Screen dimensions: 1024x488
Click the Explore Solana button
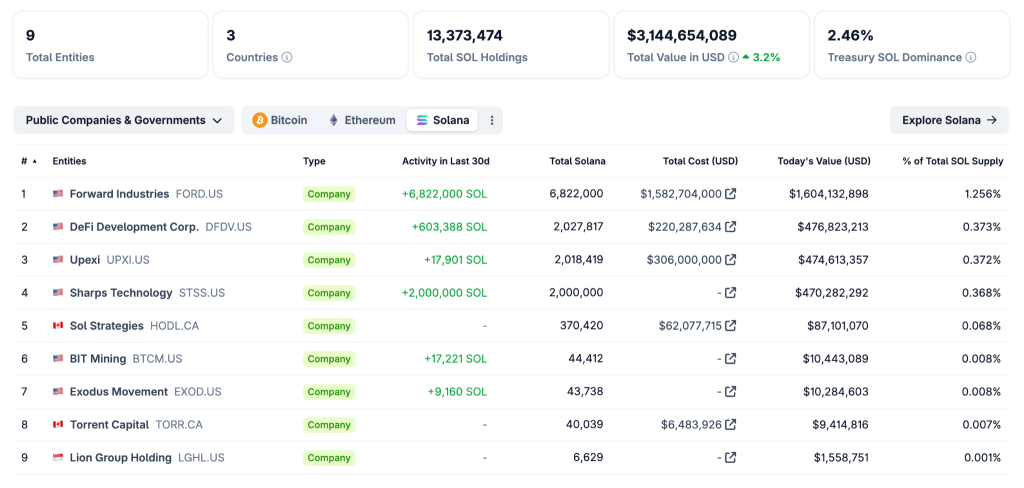click(949, 120)
